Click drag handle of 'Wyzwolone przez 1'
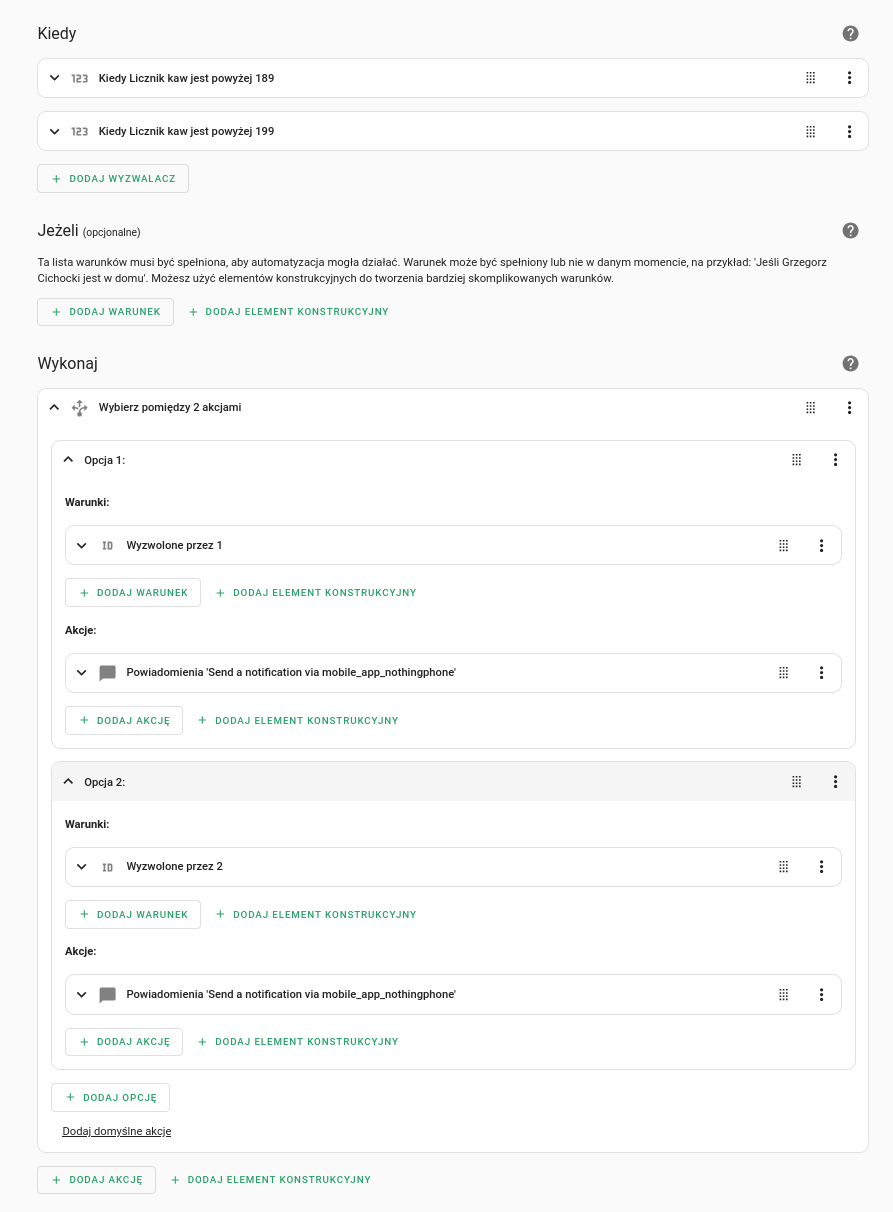The height and width of the screenshot is (1212, 893). coord(784,546)
